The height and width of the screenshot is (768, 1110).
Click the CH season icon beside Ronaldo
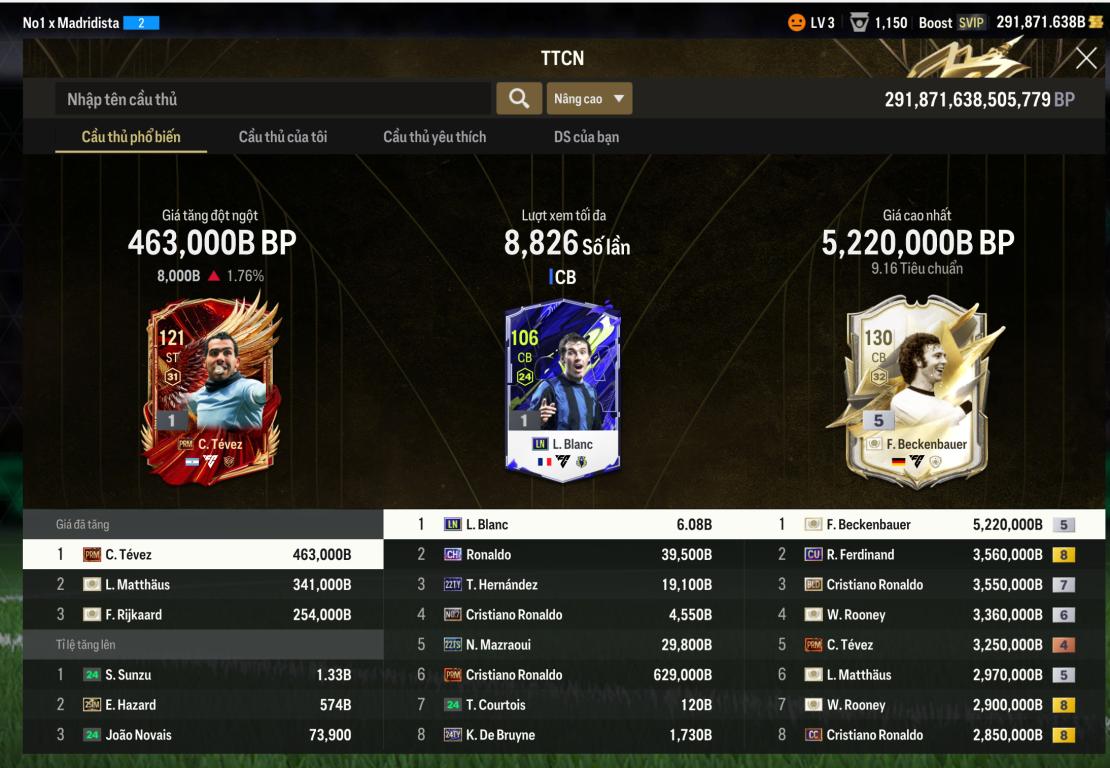point(452,554)
